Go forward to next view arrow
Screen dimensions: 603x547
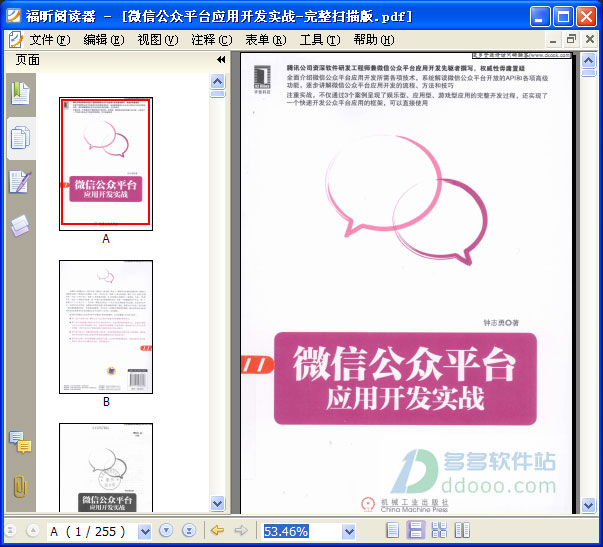tap(241, 531)
